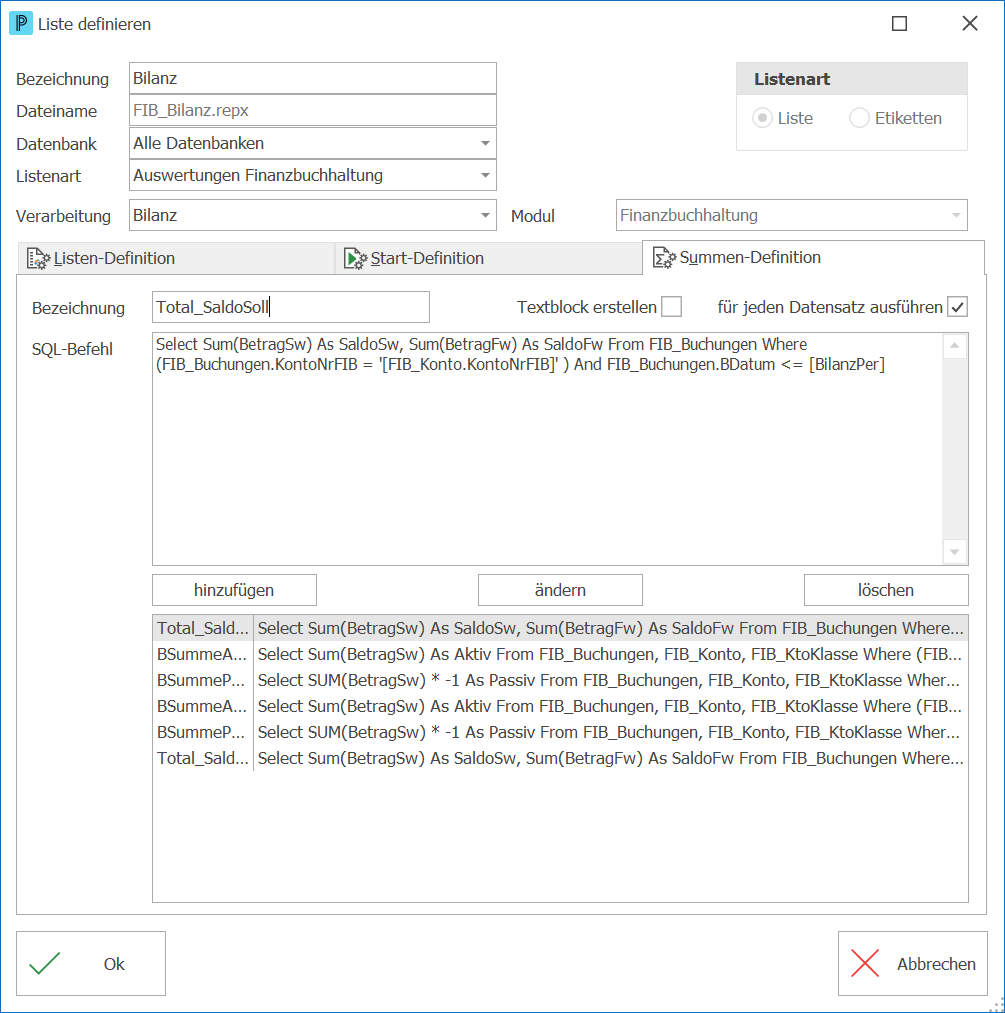Select the second BSummeP... list row

[560, 732]
